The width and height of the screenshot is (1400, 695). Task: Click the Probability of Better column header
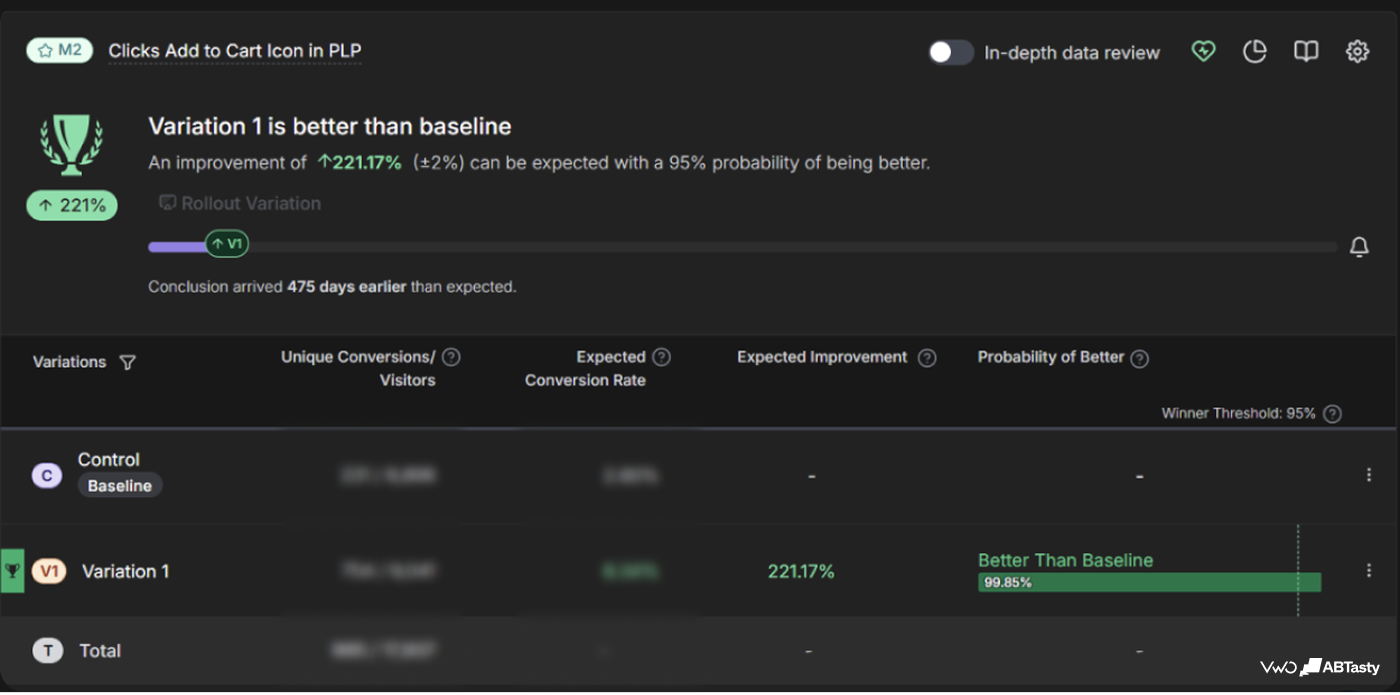click(1051, 357)
